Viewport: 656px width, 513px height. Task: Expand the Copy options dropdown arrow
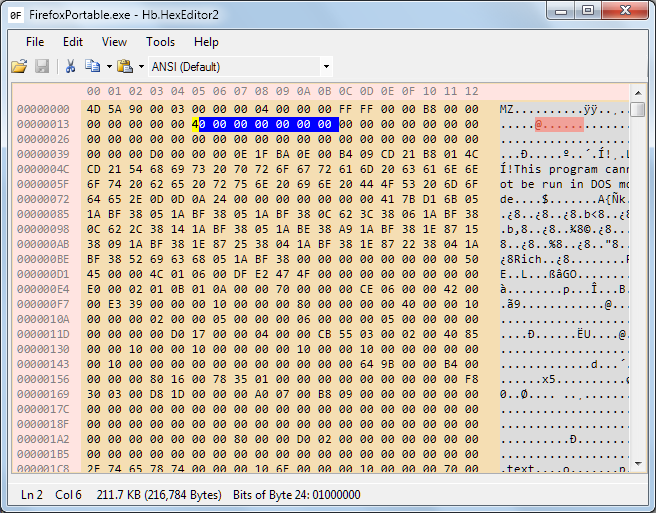tap(109, 67)
